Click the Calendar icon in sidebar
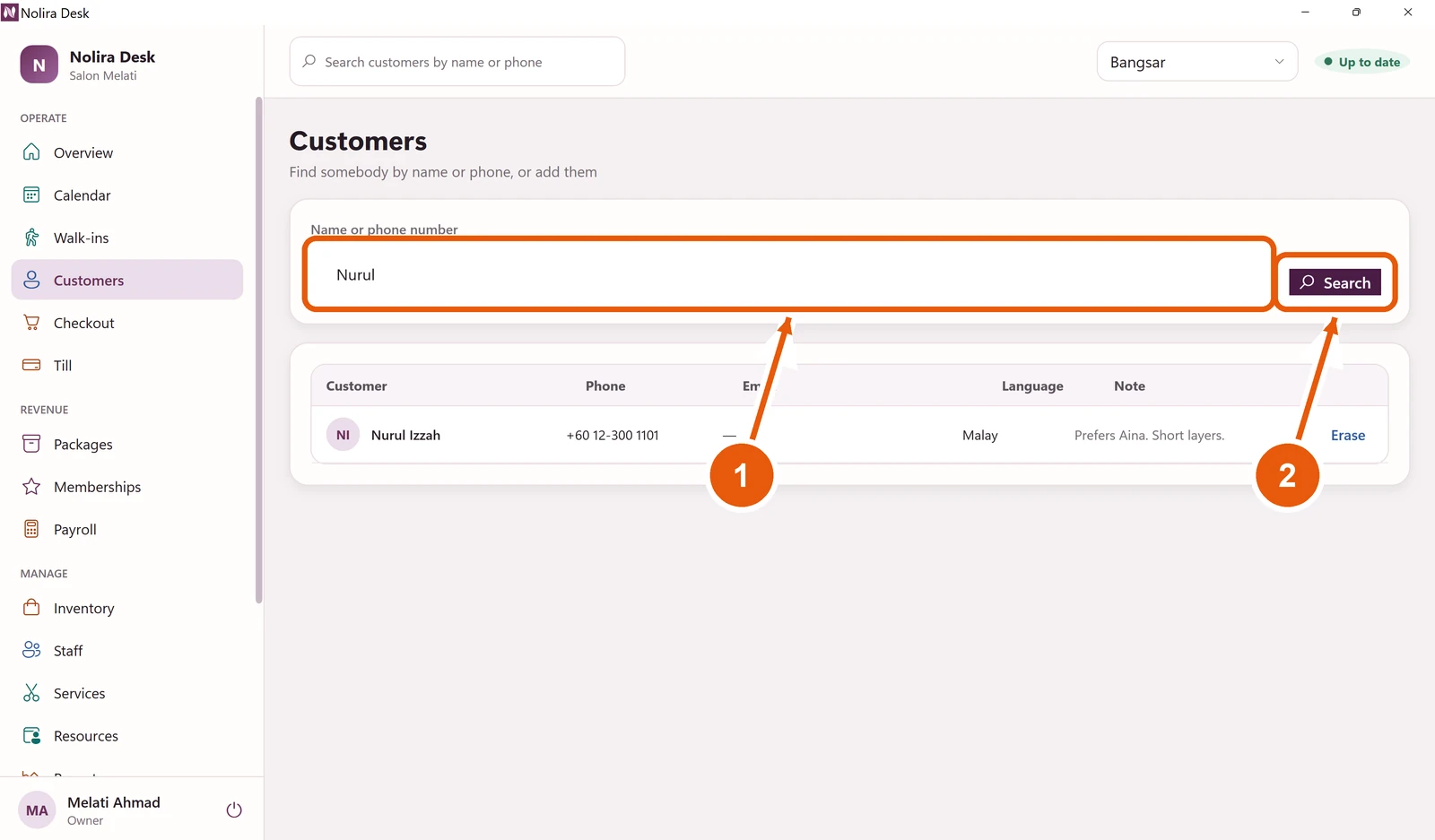 click(31, 195)
